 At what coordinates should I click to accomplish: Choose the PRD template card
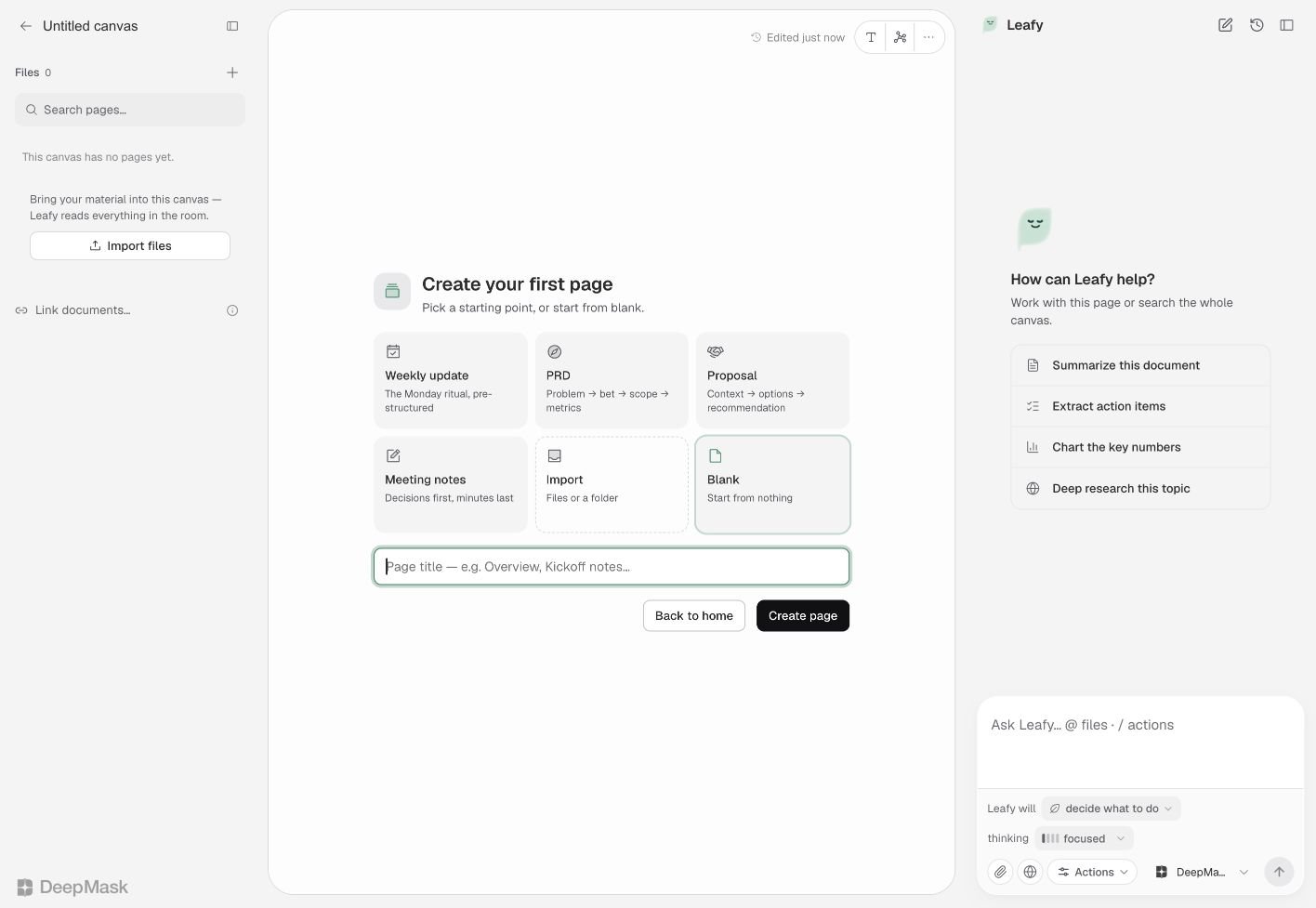[612, 381]
